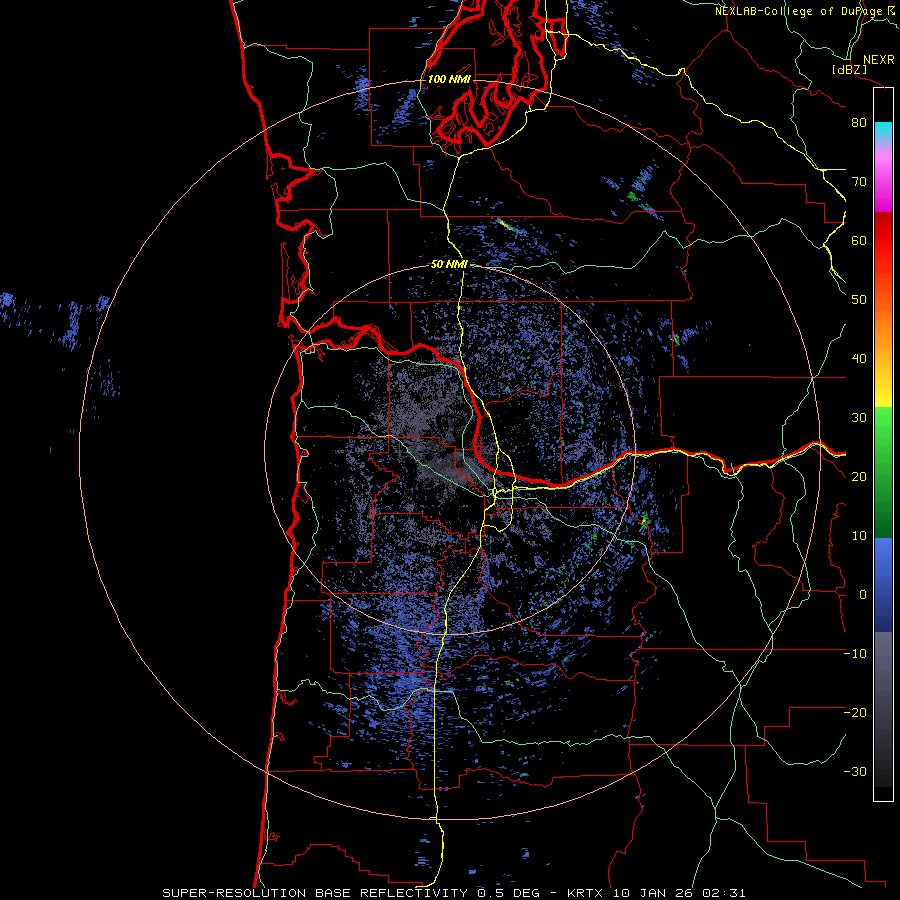Screen dimensions: 900x900
Task: Click the 30 value on color scale
Action: (x=859, y=418)
